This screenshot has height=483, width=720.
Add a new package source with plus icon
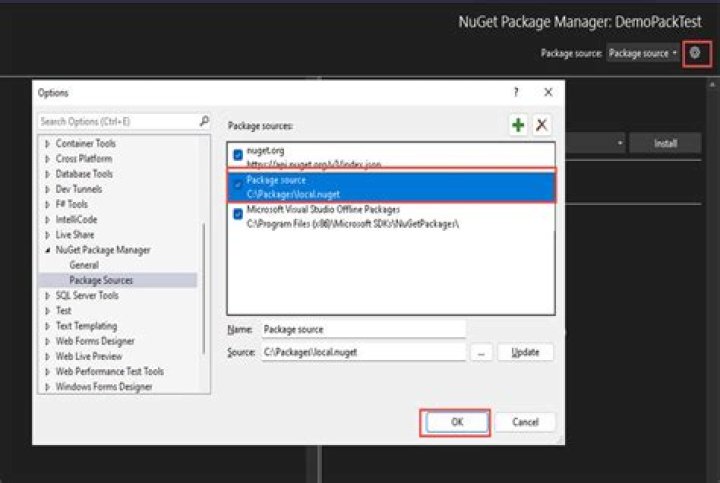(518, 125)
